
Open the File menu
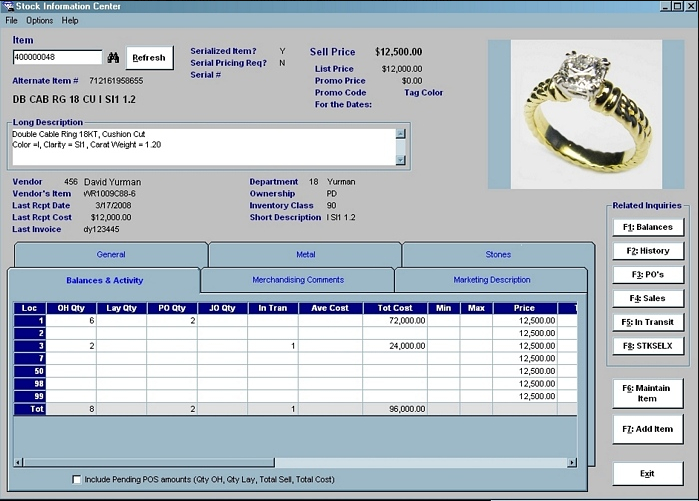[12, 20]
